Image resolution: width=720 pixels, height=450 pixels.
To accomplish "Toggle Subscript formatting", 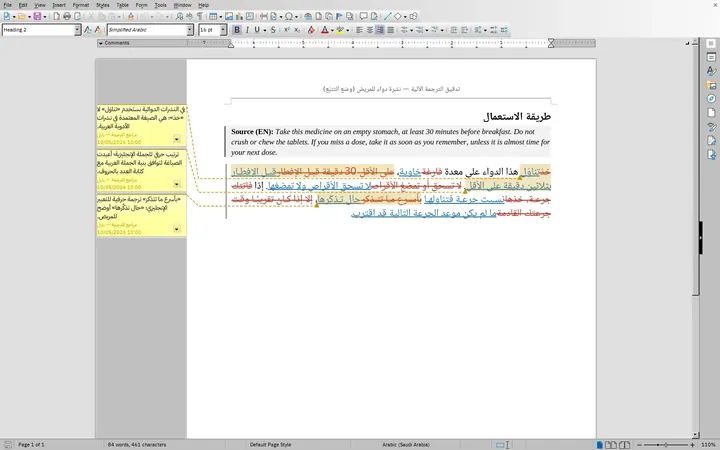I will pos(297,30).
